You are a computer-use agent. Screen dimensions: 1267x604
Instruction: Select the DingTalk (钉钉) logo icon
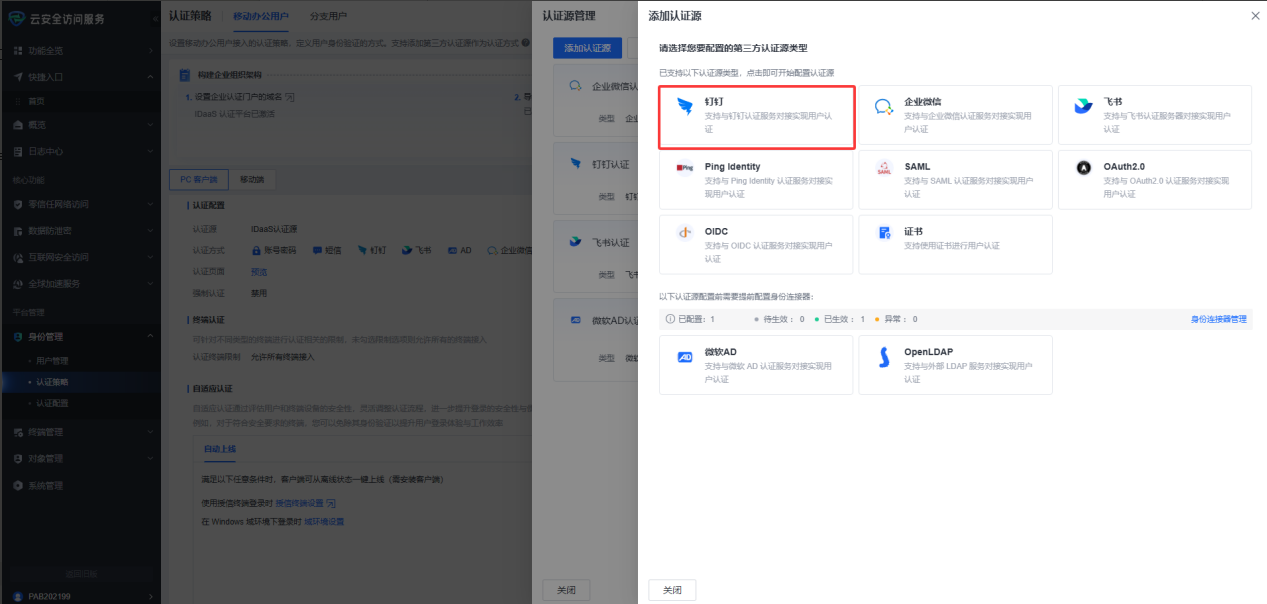coord(684,107)
